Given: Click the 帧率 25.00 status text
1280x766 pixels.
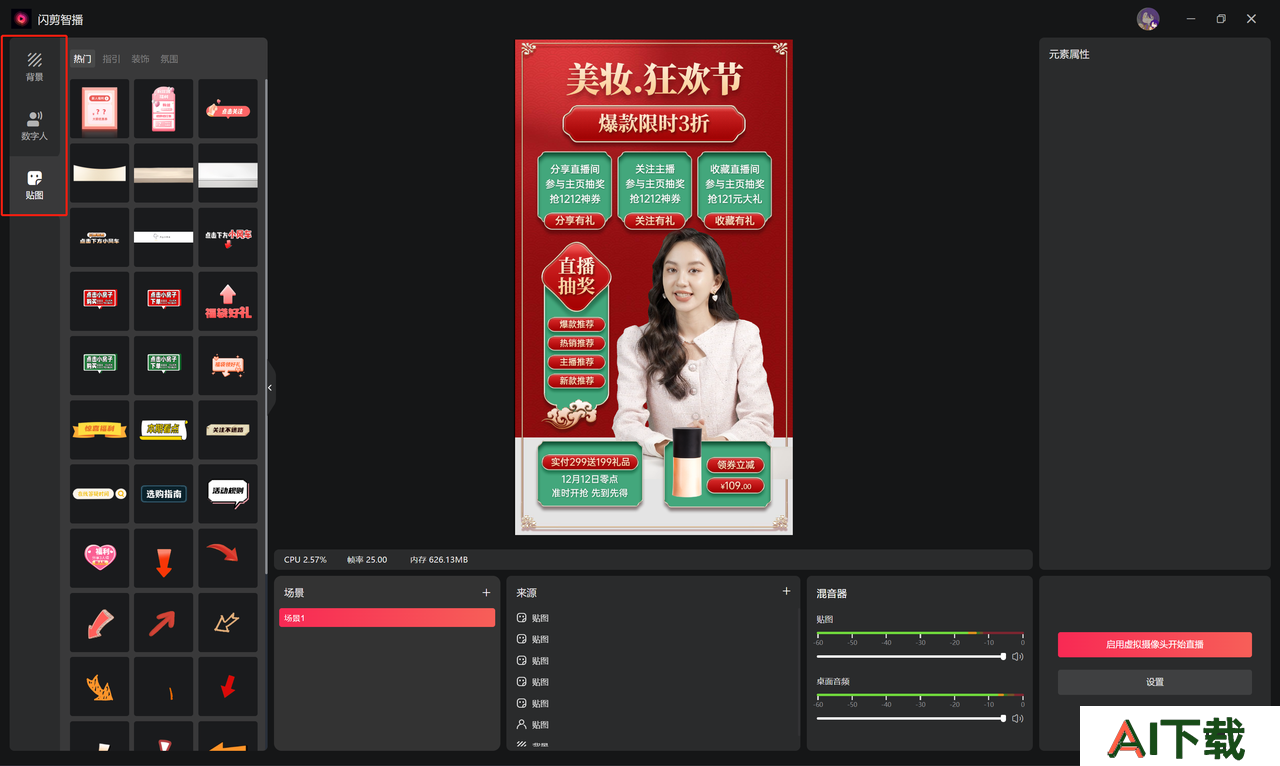Looking at the screenshot, I should coord(367,560).
